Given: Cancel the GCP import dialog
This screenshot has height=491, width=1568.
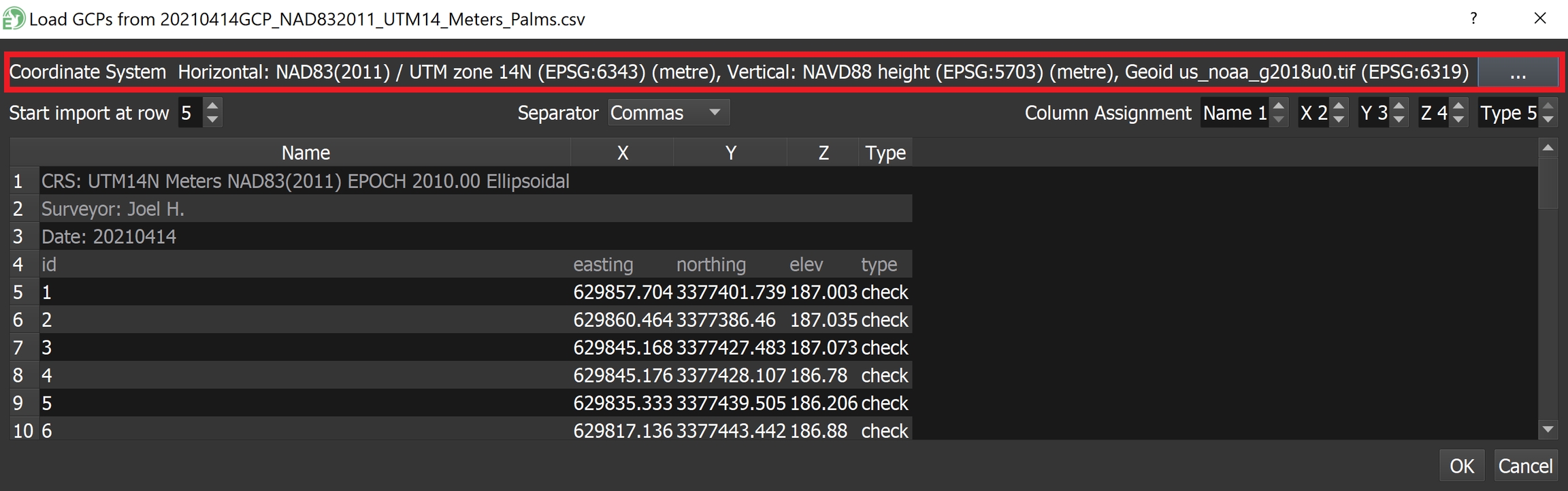Looking at the screenshot, I should coord(1525,466).
